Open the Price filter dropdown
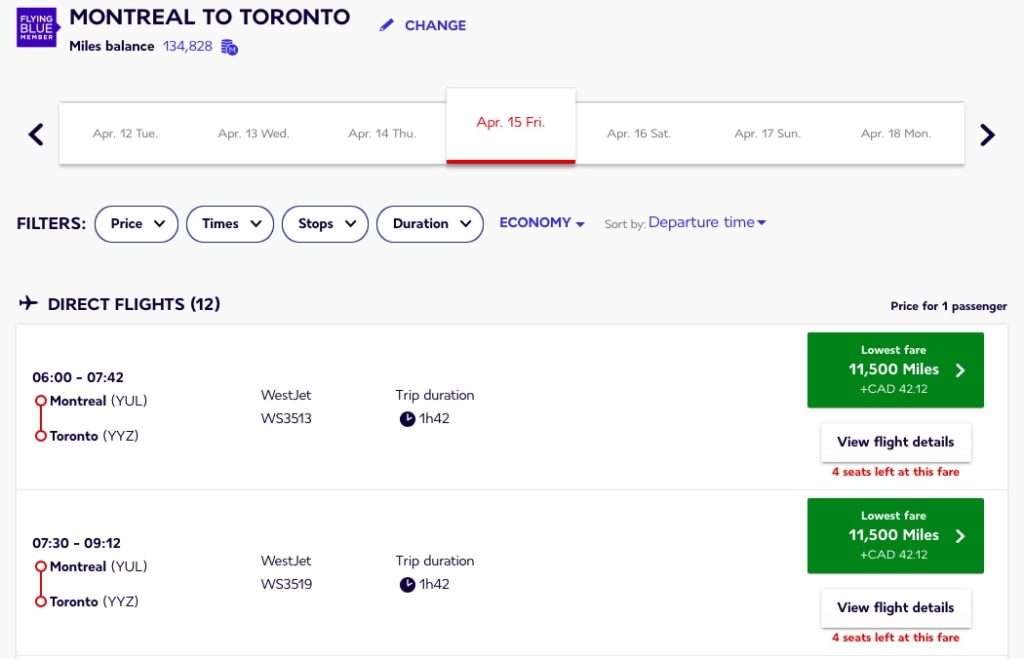 (x=136, y=224)
